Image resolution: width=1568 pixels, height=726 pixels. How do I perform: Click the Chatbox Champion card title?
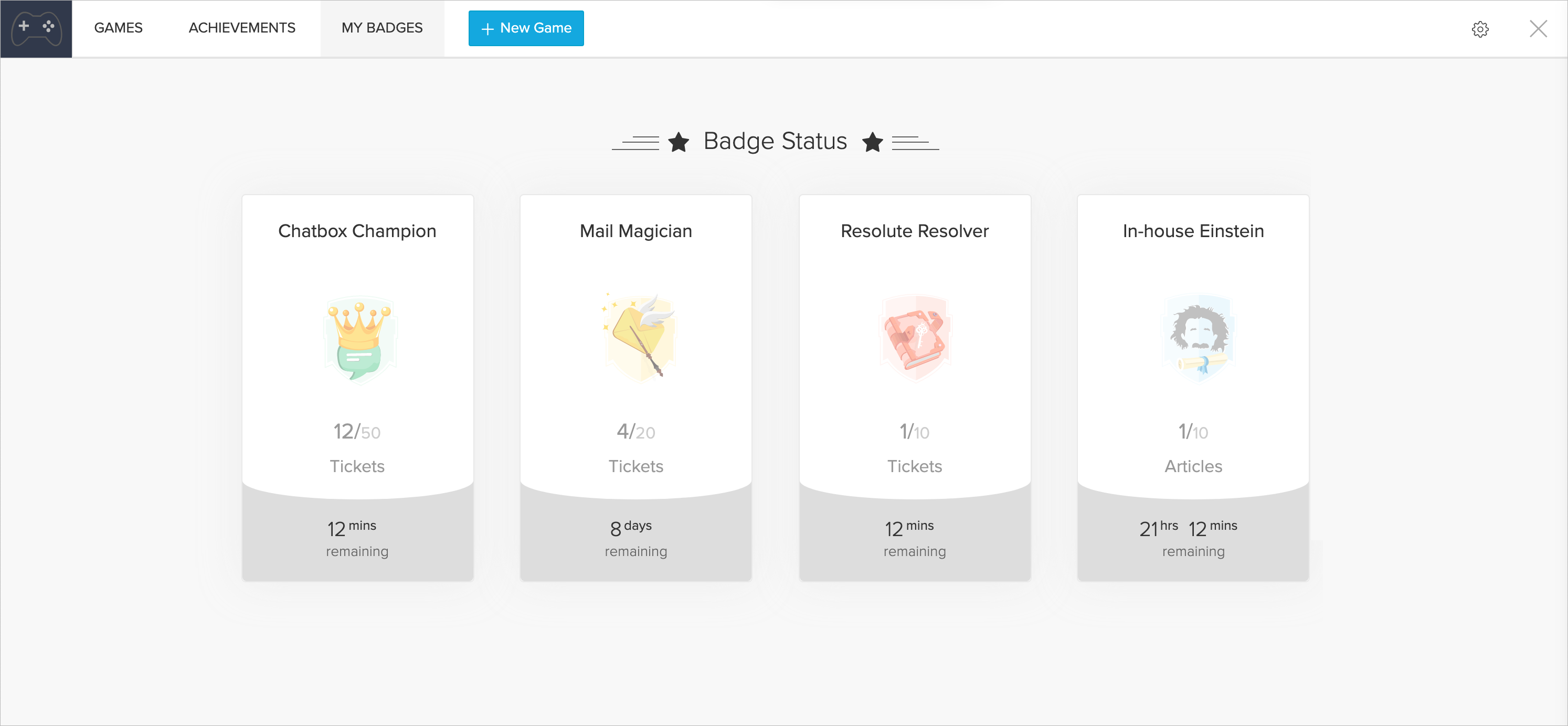(357, 231)
